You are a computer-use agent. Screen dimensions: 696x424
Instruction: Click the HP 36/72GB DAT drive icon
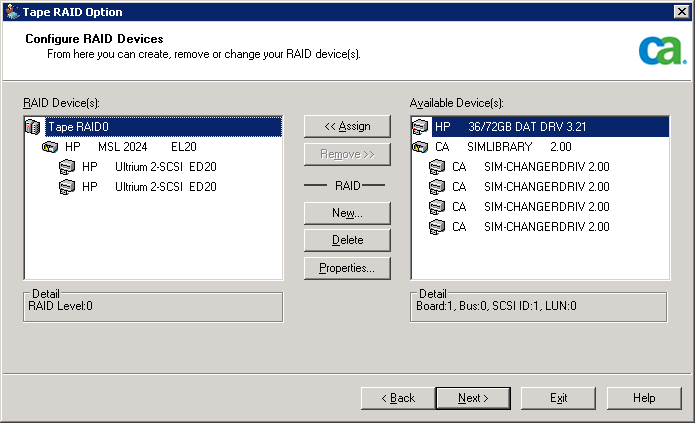420,127
